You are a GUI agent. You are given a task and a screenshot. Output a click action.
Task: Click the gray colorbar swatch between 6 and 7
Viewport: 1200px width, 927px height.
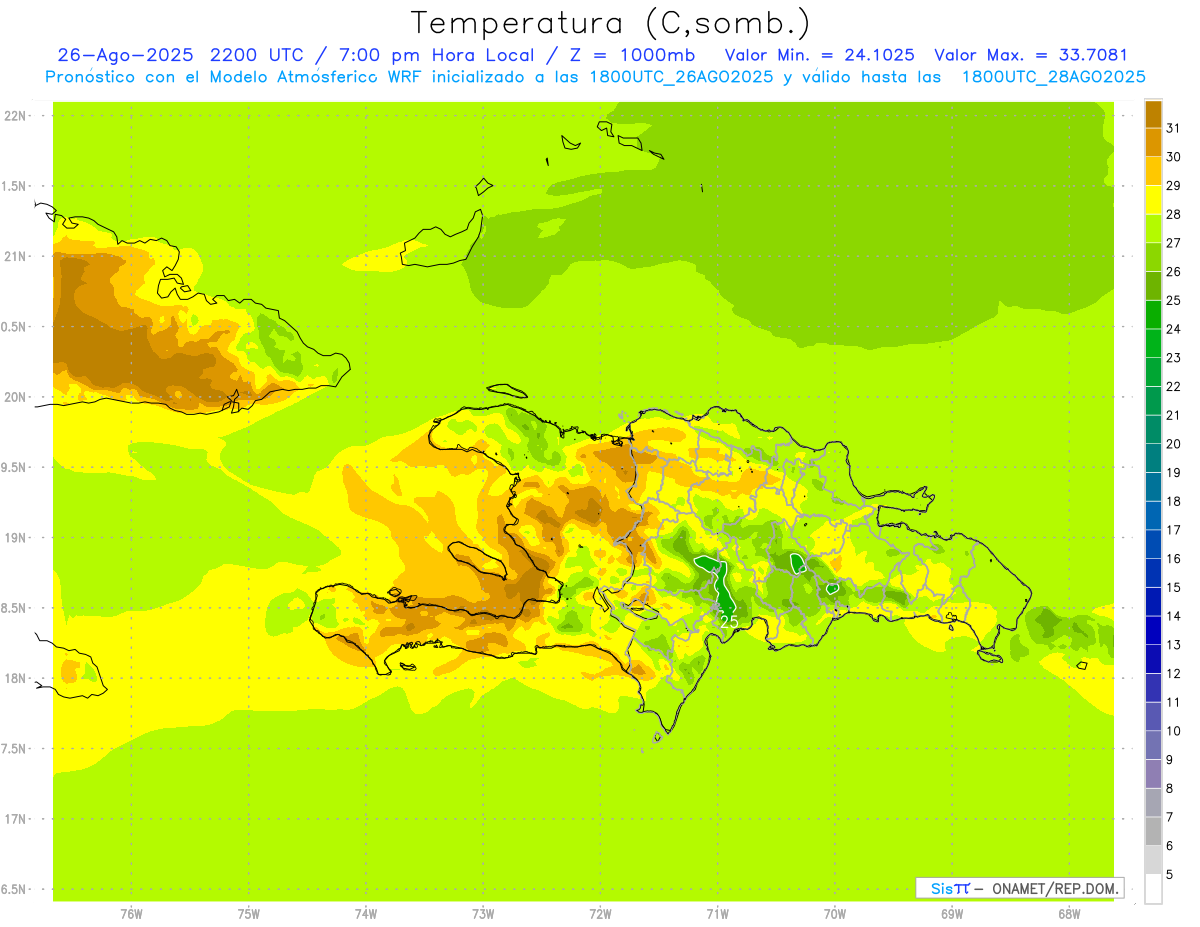pyautogui.click(x=1153, y=831)
